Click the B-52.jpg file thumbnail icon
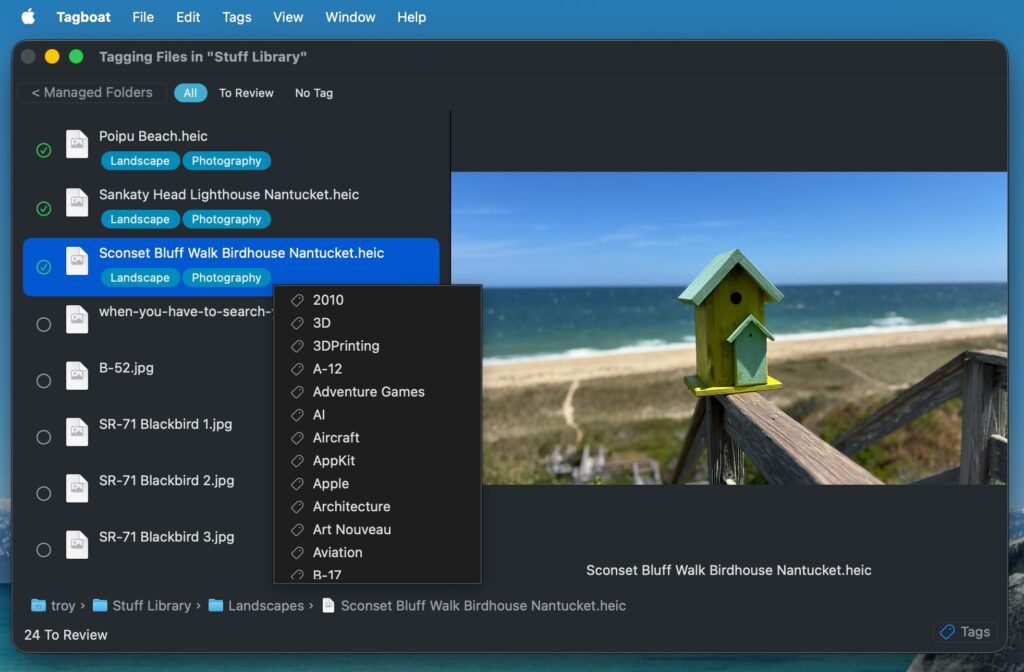 coord(77,376)
